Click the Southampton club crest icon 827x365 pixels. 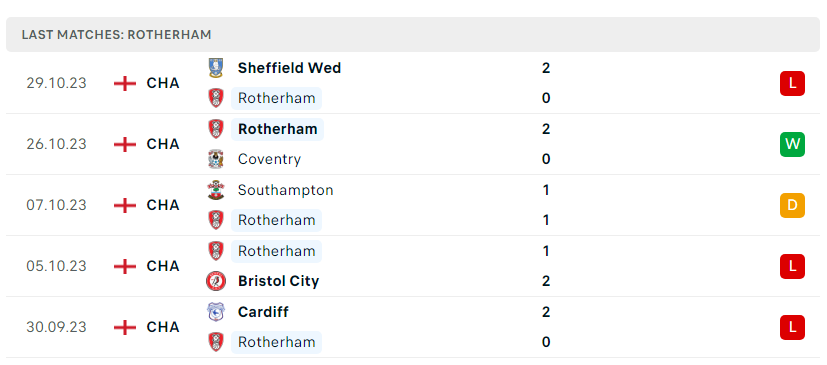216,190
